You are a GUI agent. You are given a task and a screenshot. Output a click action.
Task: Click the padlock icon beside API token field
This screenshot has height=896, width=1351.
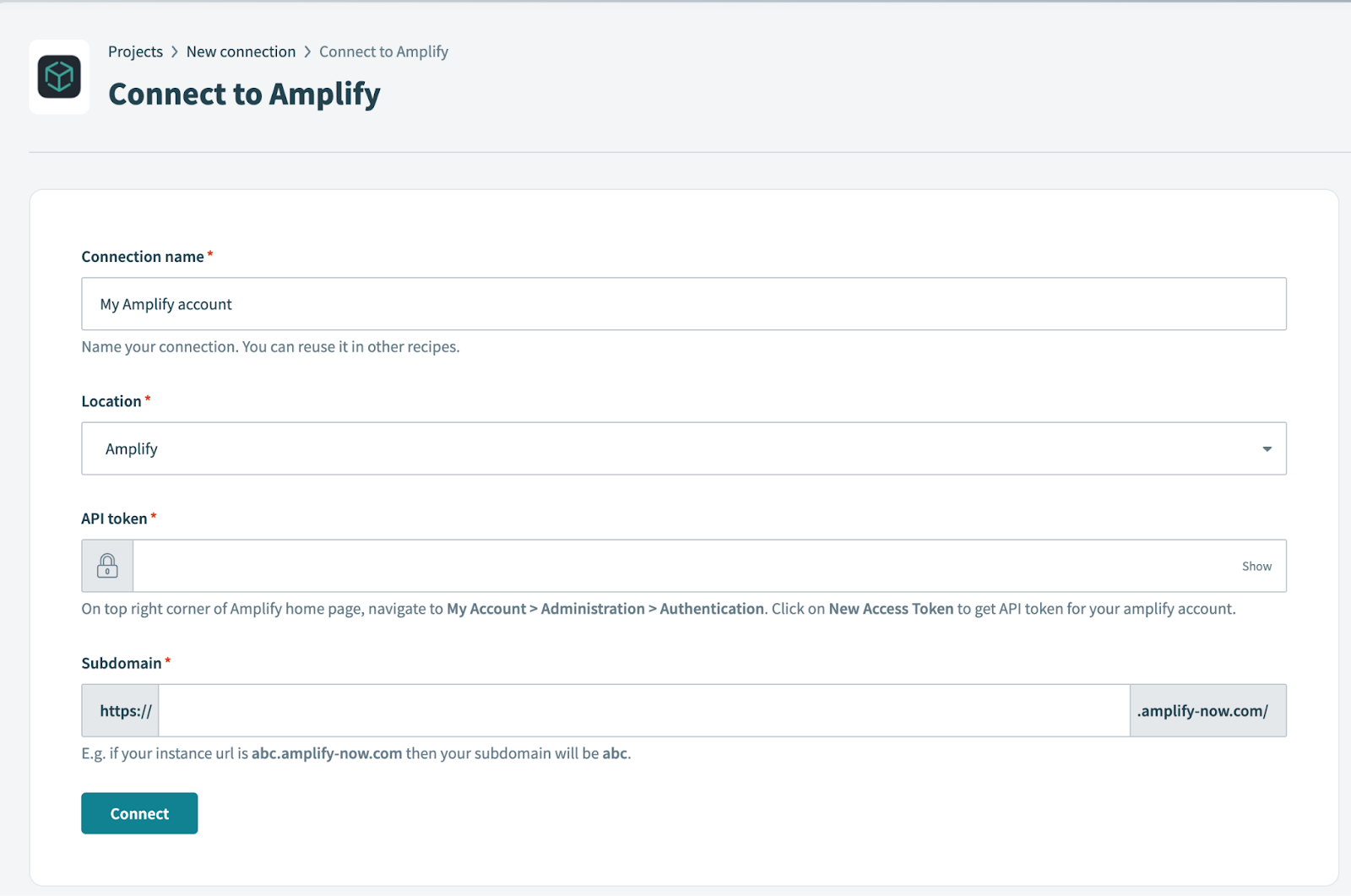pyautogui.click(x=107, y=565)
